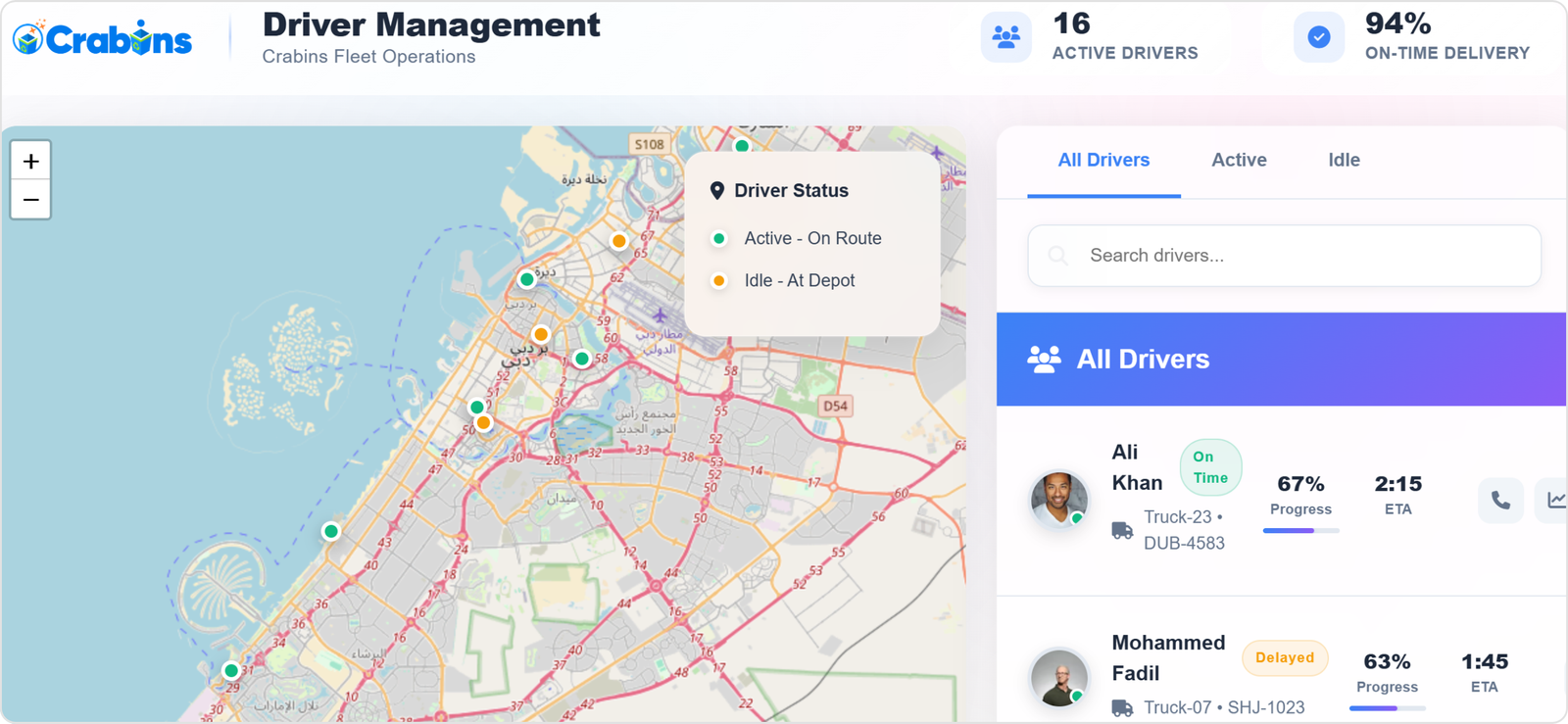Click Mohammed Fadil's 63% progress bar
1568x724 pixels.
click(x=1387, y=708)
